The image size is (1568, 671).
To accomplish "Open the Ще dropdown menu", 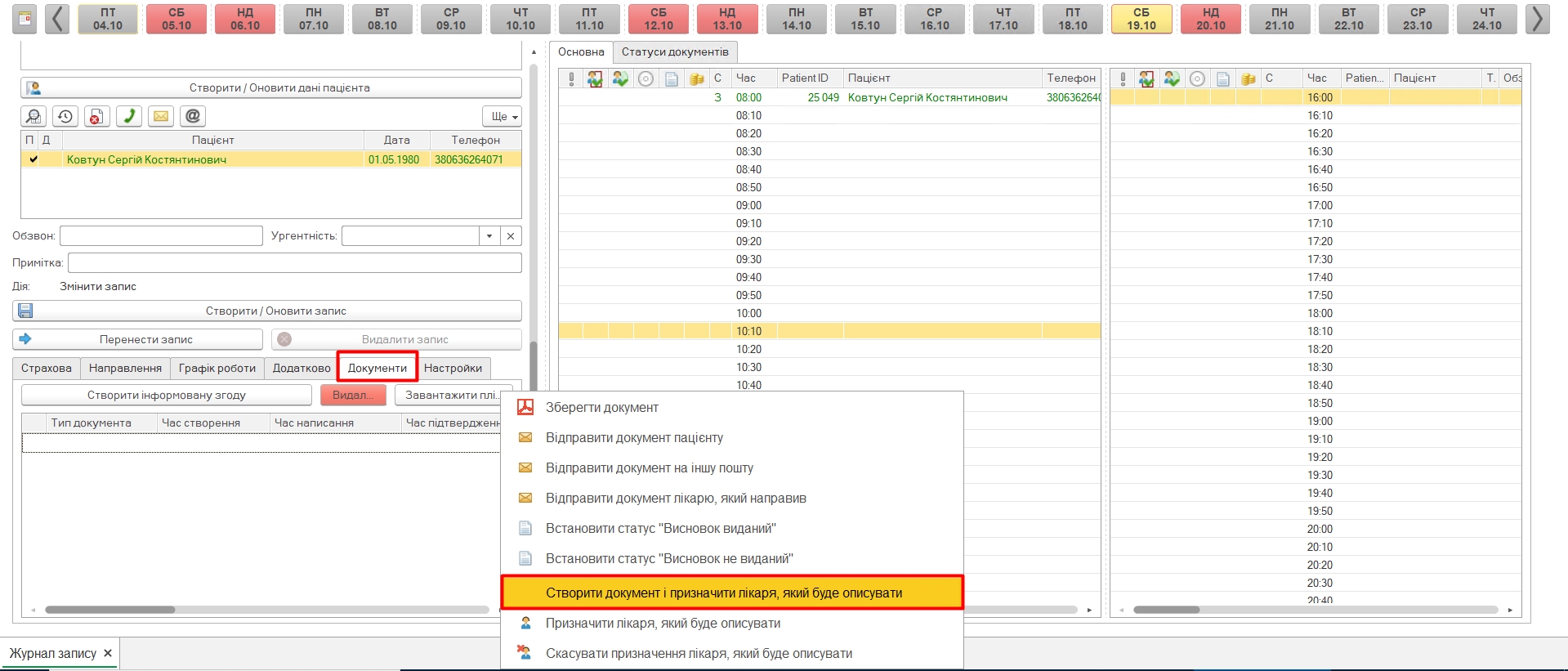I will tap(502, 116).
